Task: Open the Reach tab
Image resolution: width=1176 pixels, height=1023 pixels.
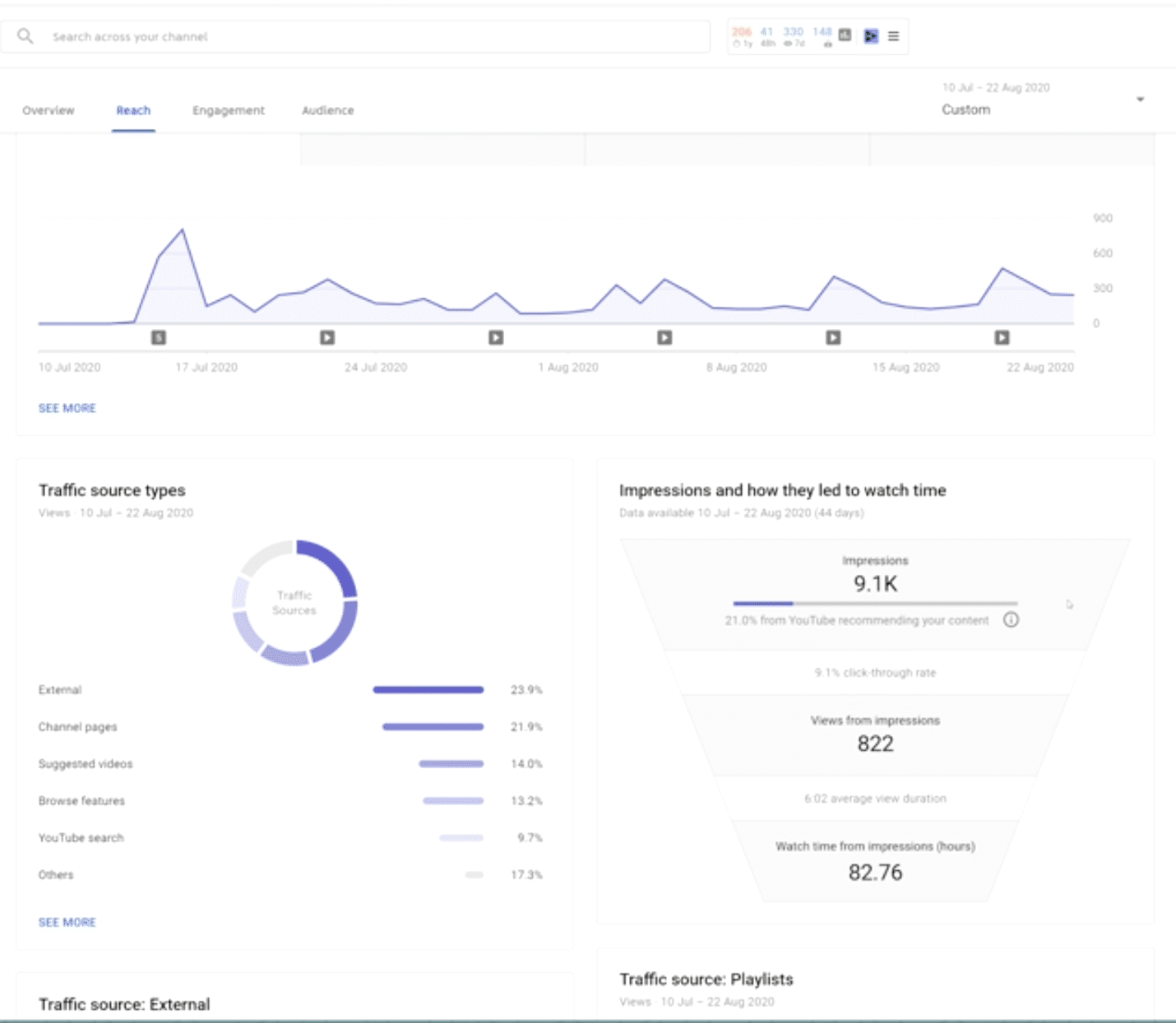Action: [133, 110]
